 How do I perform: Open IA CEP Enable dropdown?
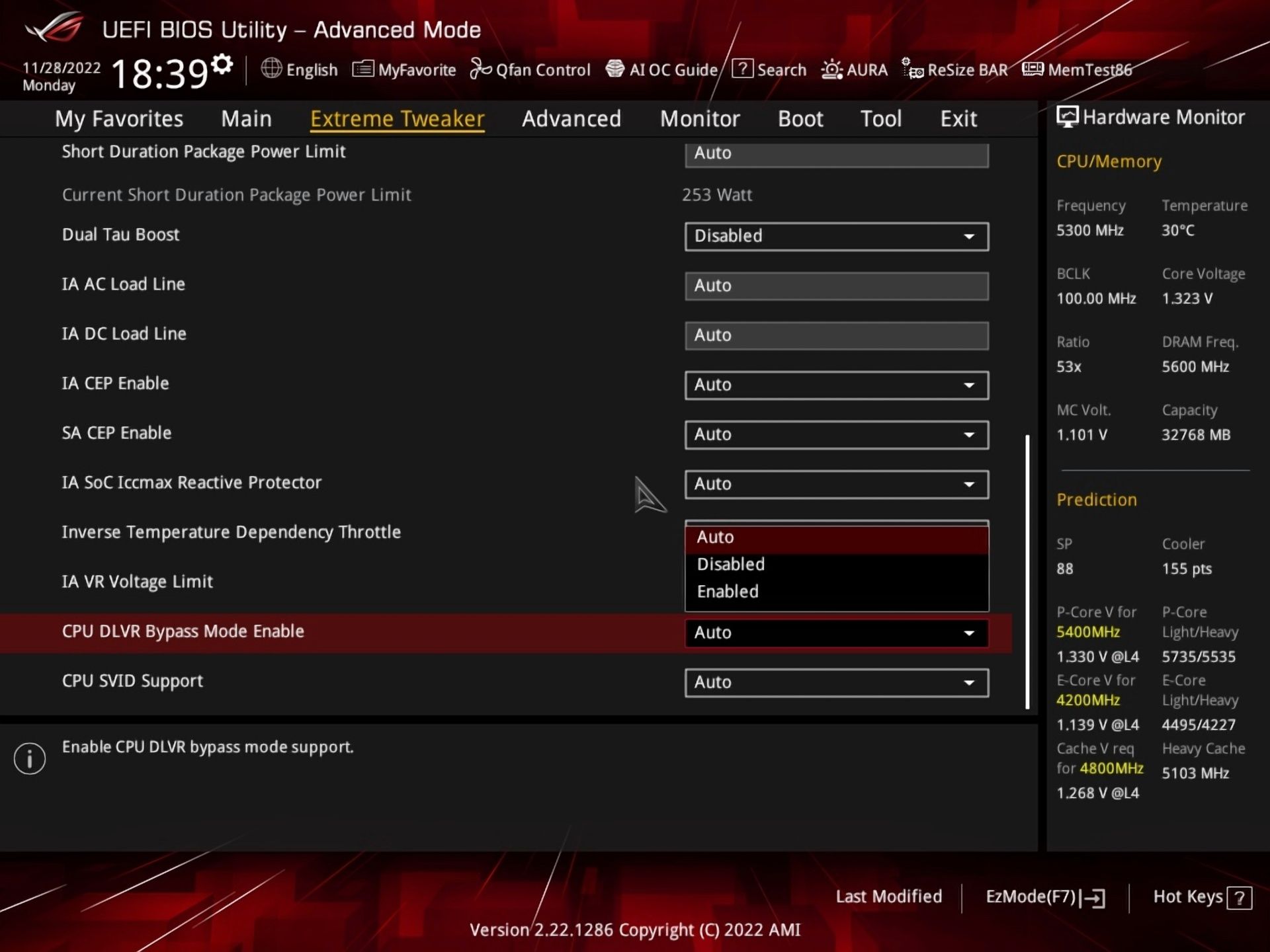tap(837, 385)
